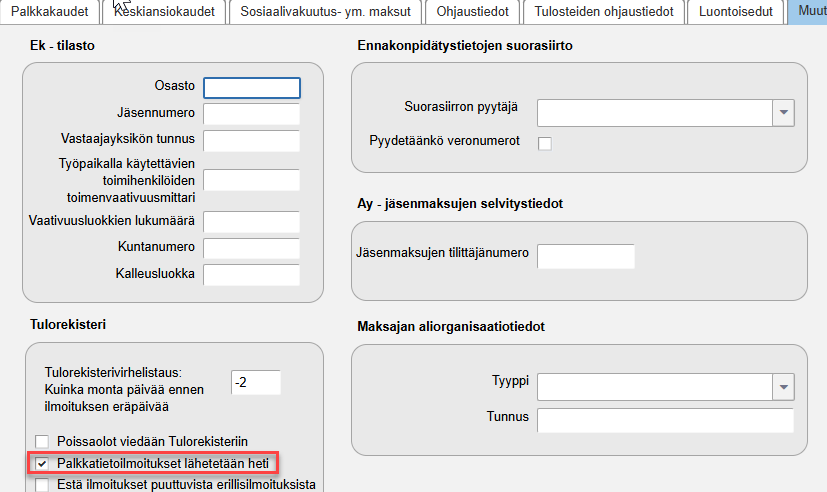Go to Tulosteiden ohjaustiedot tab
Image resolution: width=827 pixels, height=492 pixels.
604,12
